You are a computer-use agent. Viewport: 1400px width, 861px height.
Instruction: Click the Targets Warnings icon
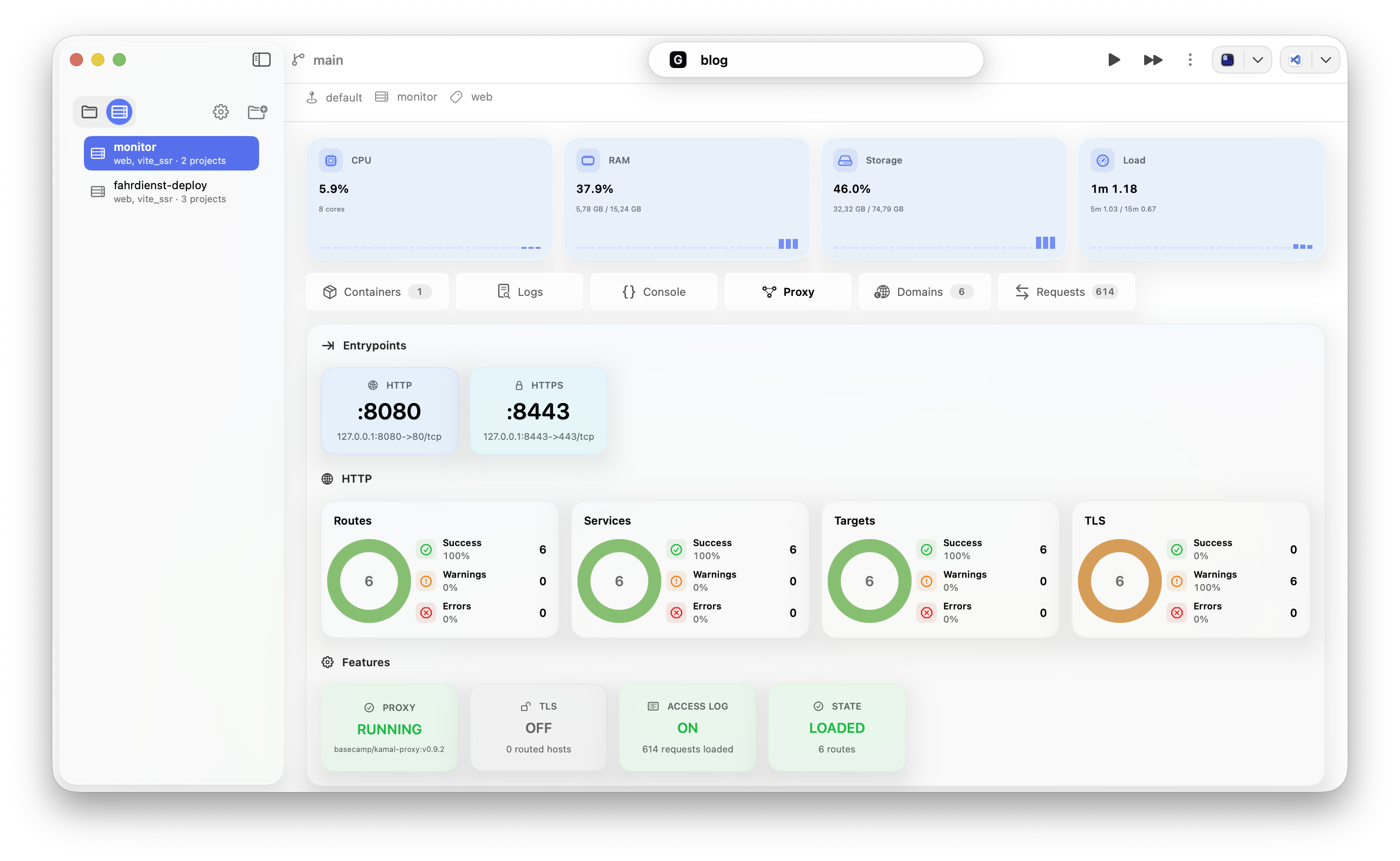926,581
